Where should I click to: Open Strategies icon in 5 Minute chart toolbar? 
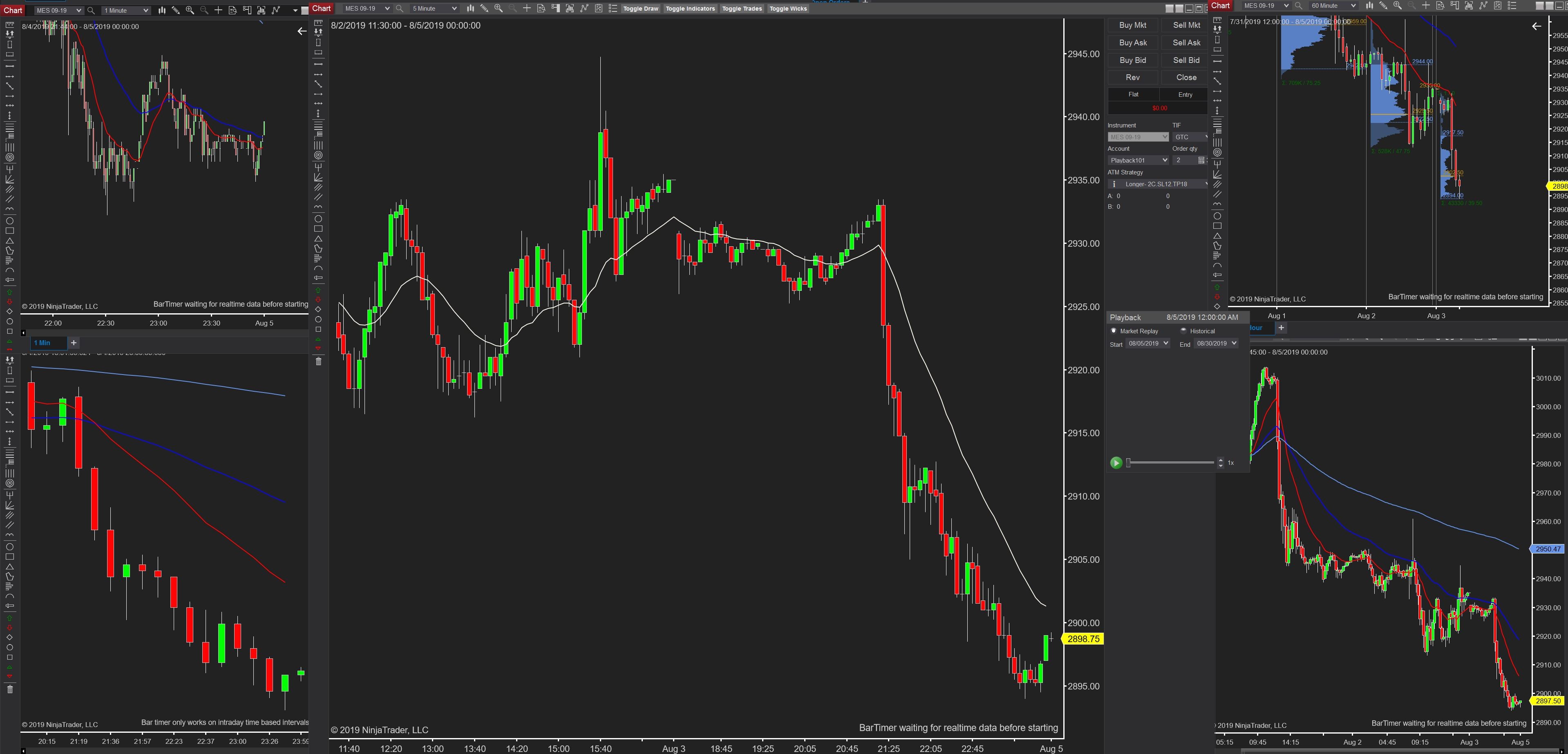click(x=599, y=9)
